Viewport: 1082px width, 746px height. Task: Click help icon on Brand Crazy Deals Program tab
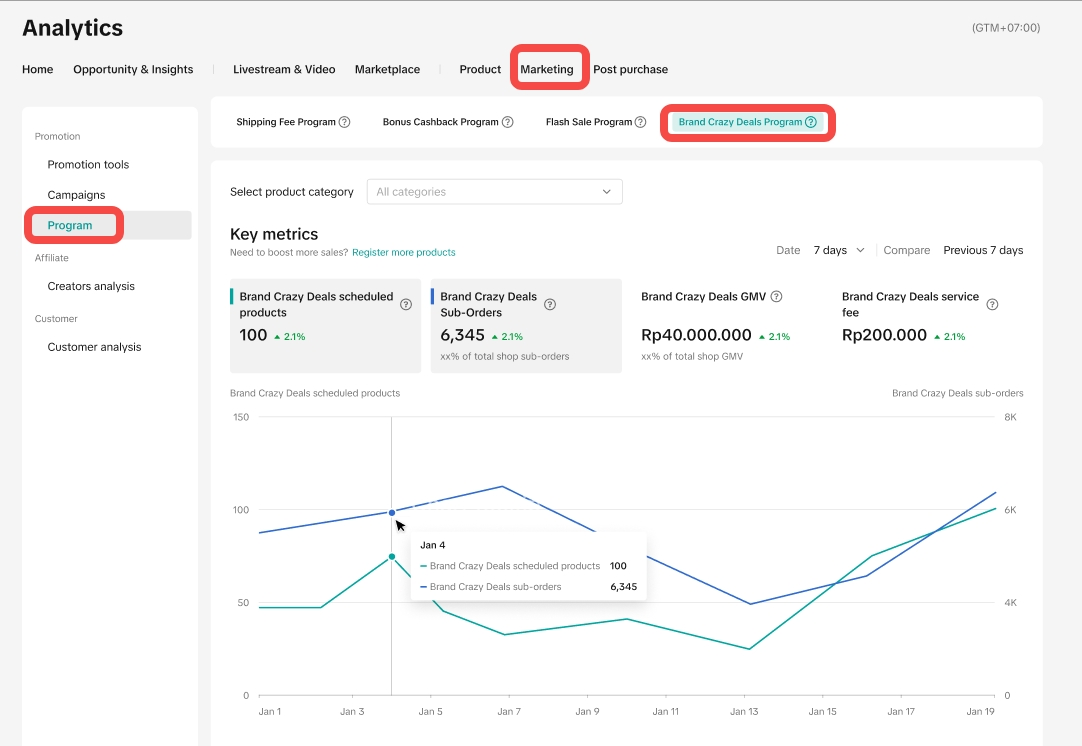tap(811, 122)
